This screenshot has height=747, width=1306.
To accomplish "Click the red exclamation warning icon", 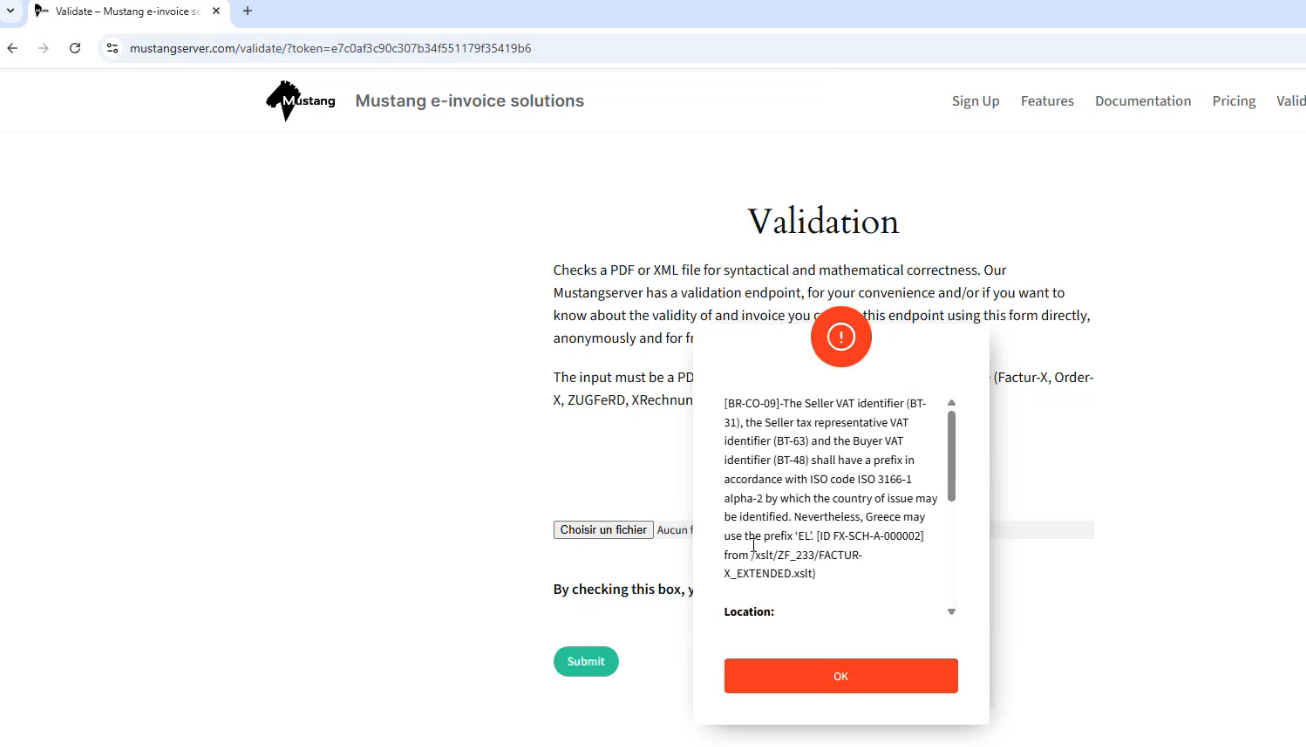I will [x=841, y=337].
